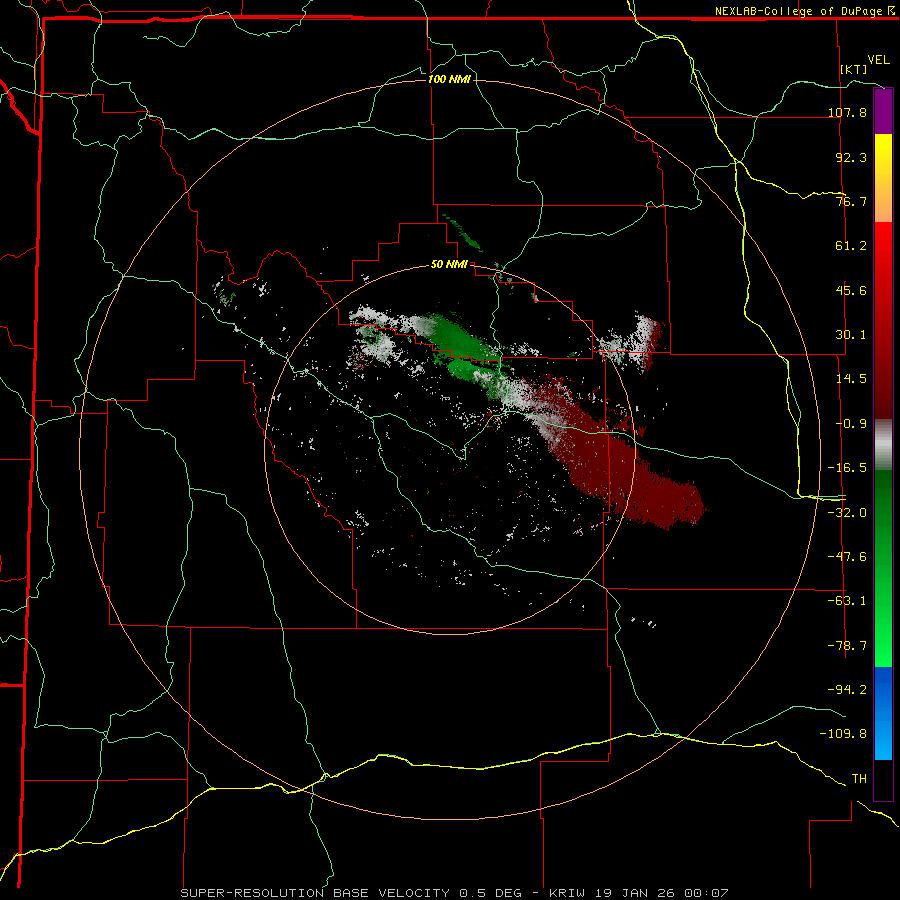The image size is (900, 900).
Task: Click the 50 NMI range ring label
Action: [x=449, y=265]
